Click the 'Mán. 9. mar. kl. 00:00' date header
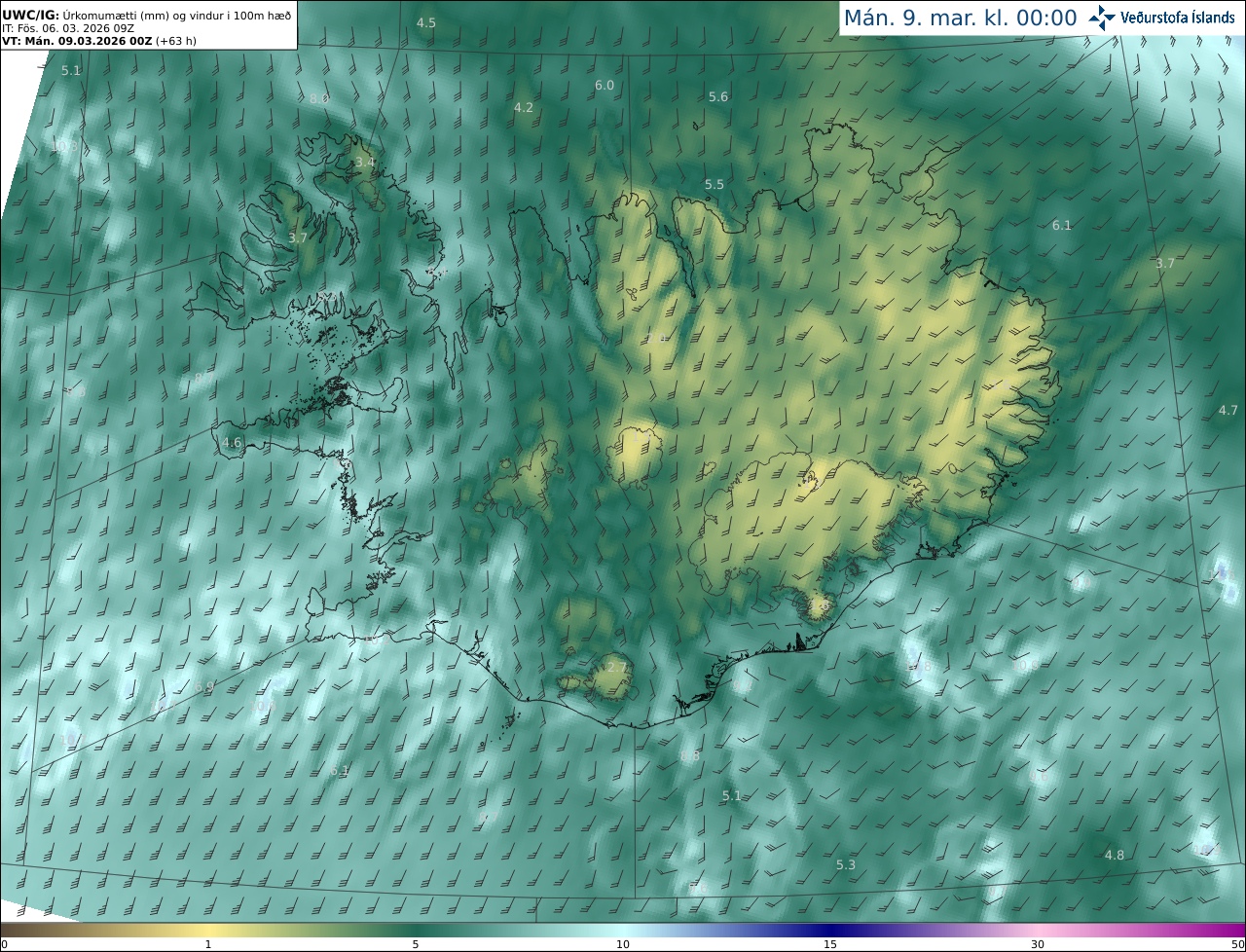The height and width of the screenshot is (952, 1246). 960,18
